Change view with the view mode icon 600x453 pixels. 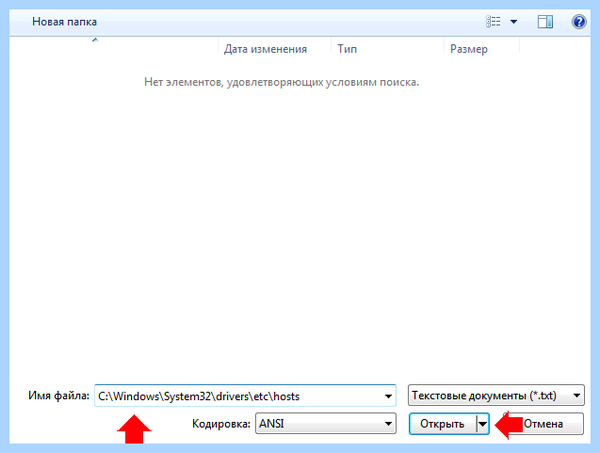(493, 21)
